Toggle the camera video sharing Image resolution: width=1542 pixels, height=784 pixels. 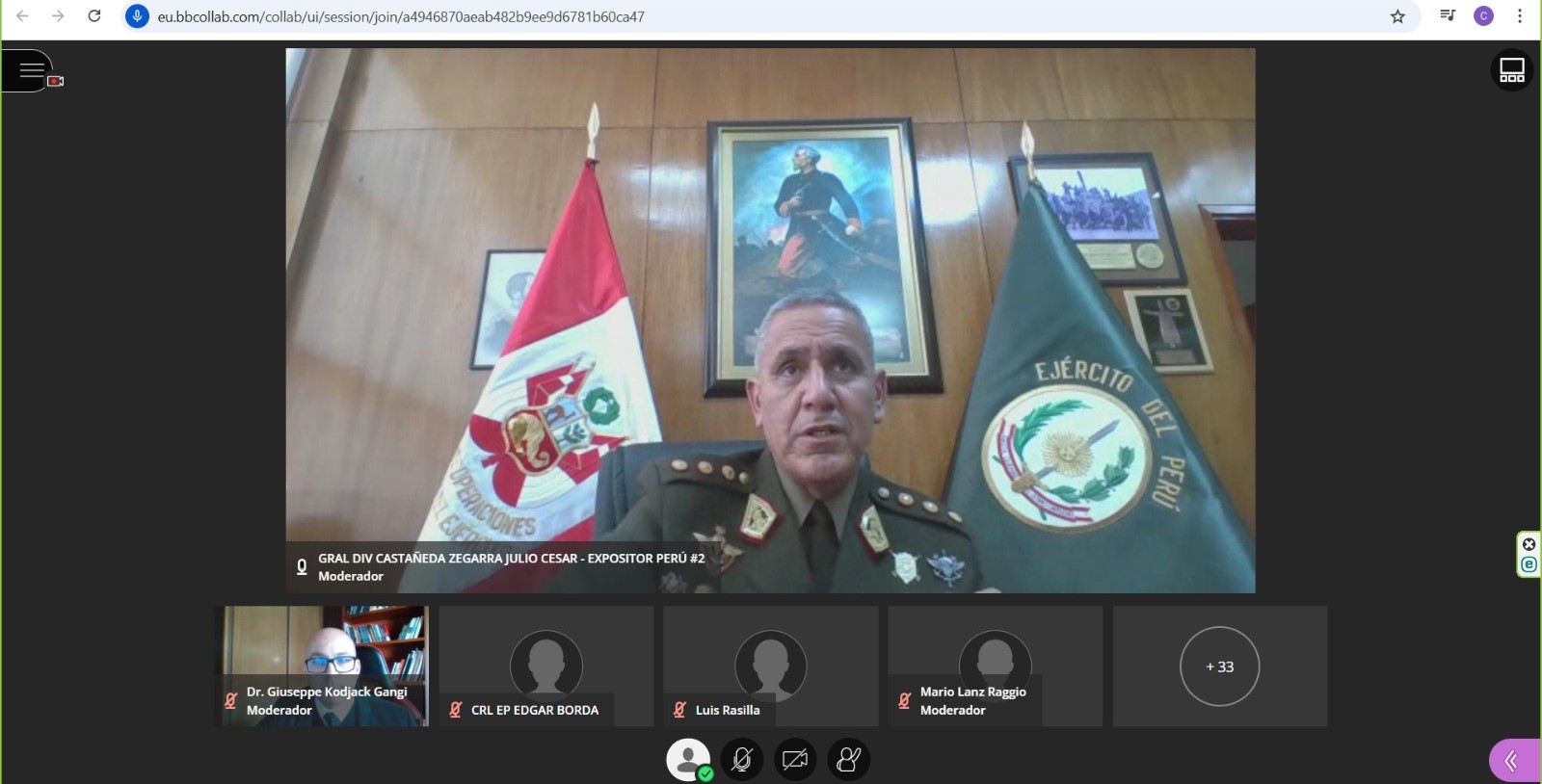pyautogui.click(x=795, y=760)
